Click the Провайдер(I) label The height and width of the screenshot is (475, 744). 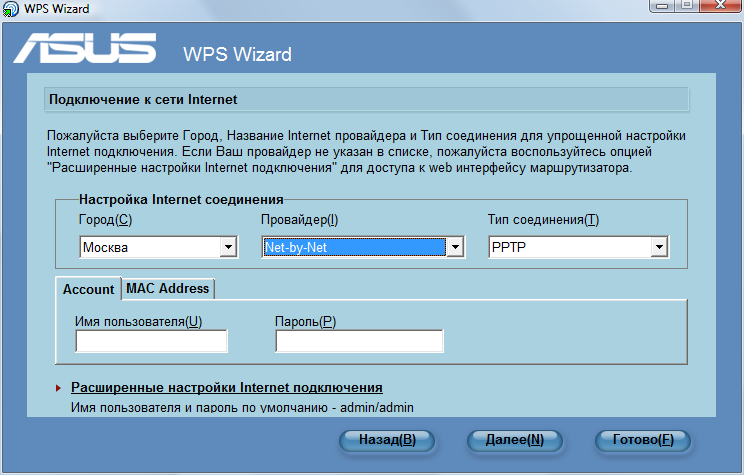pos(299,220)
